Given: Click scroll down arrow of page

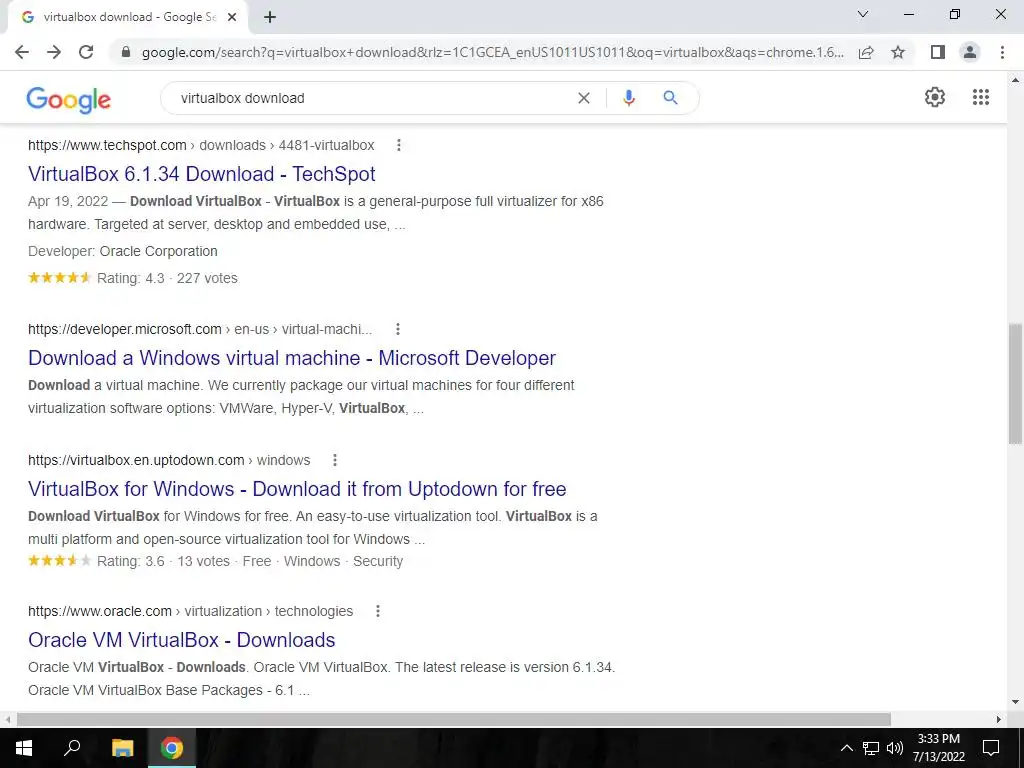Looking at the screenshot, I should point(1015,702).
